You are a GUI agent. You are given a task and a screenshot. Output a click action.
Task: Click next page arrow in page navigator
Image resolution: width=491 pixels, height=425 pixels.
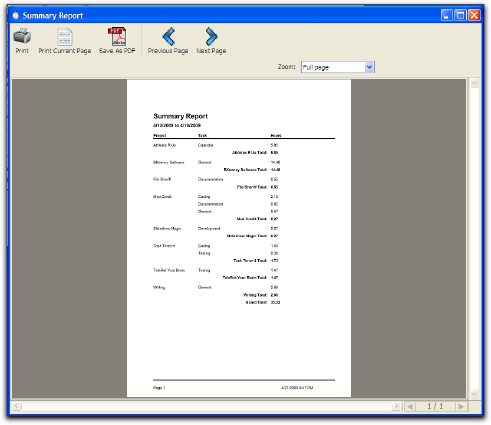click(461, 406)
